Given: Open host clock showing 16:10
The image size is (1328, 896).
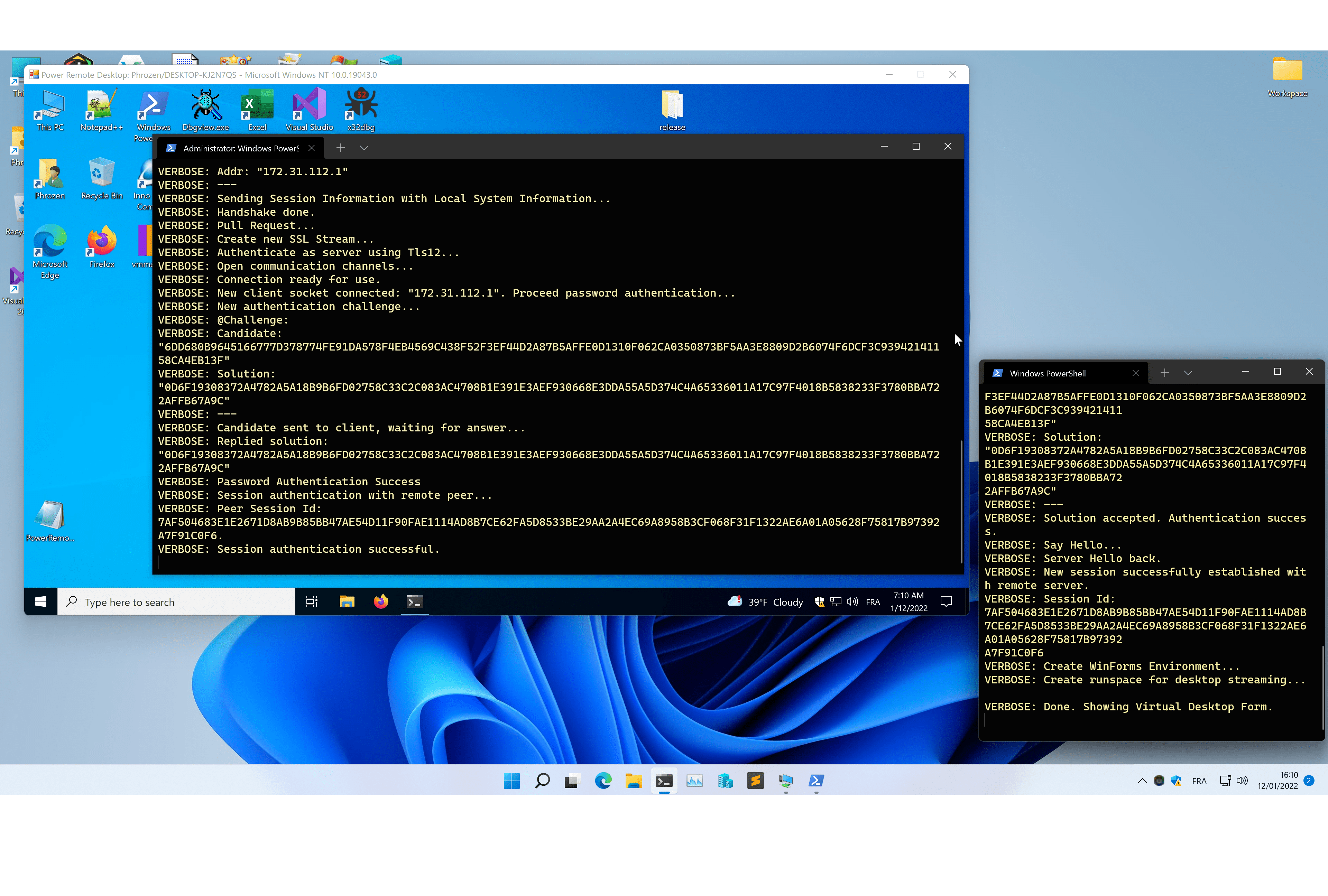Looking at the screenshot, I should tap(1278, 781).
